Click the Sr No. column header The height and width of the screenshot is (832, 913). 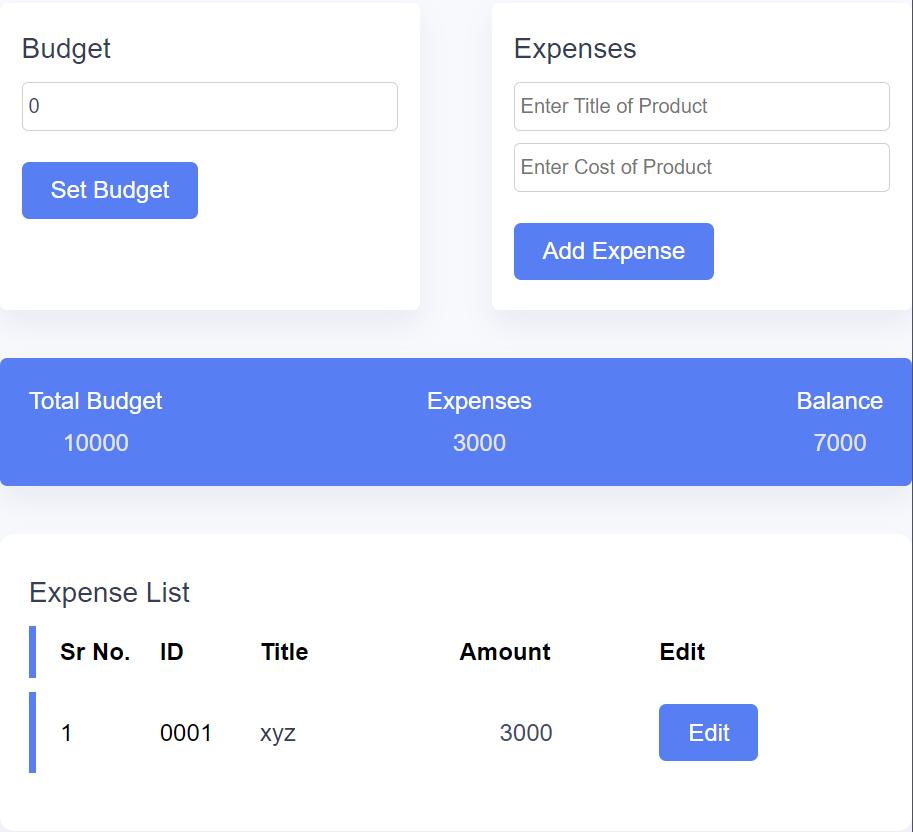[95, 652]
